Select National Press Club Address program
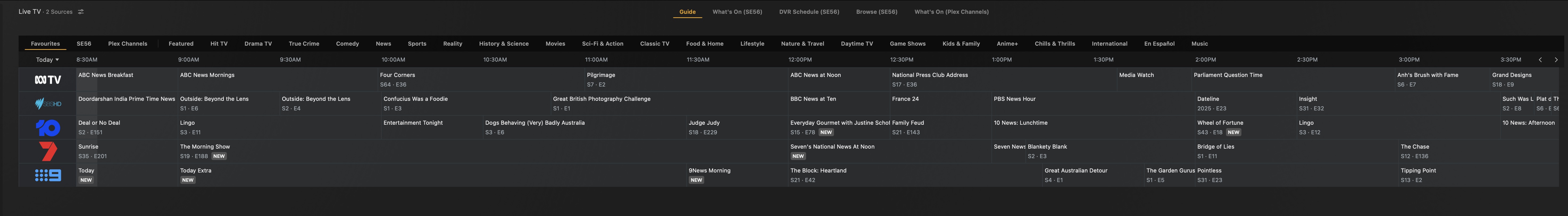This screenshot has height=216, width=1568. (1003, 80)
